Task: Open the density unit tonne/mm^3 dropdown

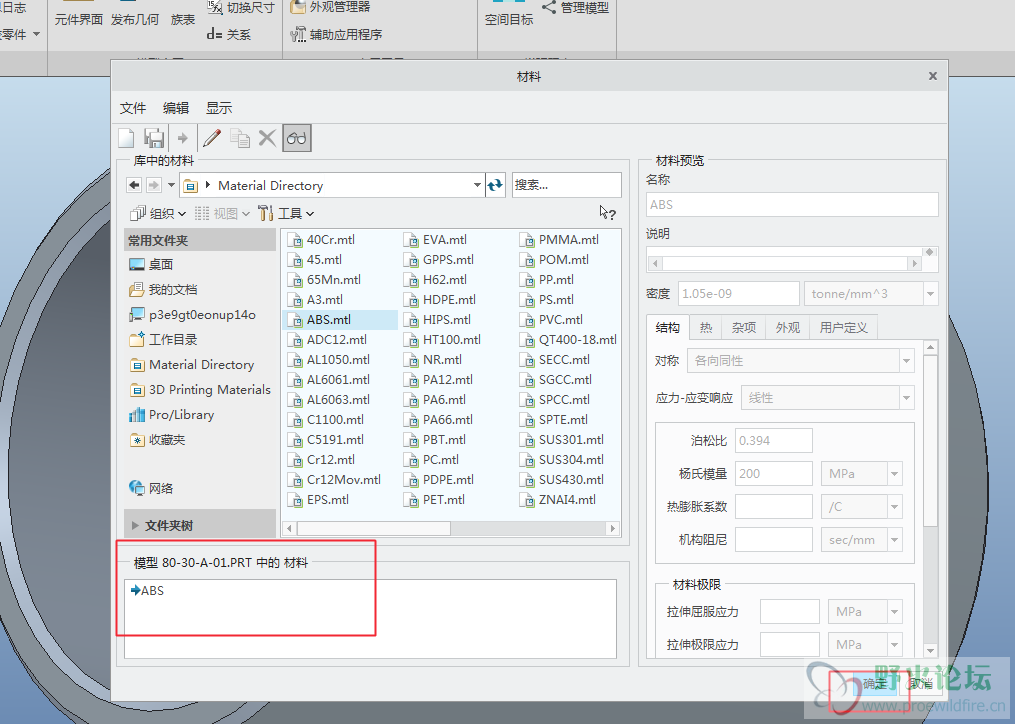Action: tap(930, 293)
